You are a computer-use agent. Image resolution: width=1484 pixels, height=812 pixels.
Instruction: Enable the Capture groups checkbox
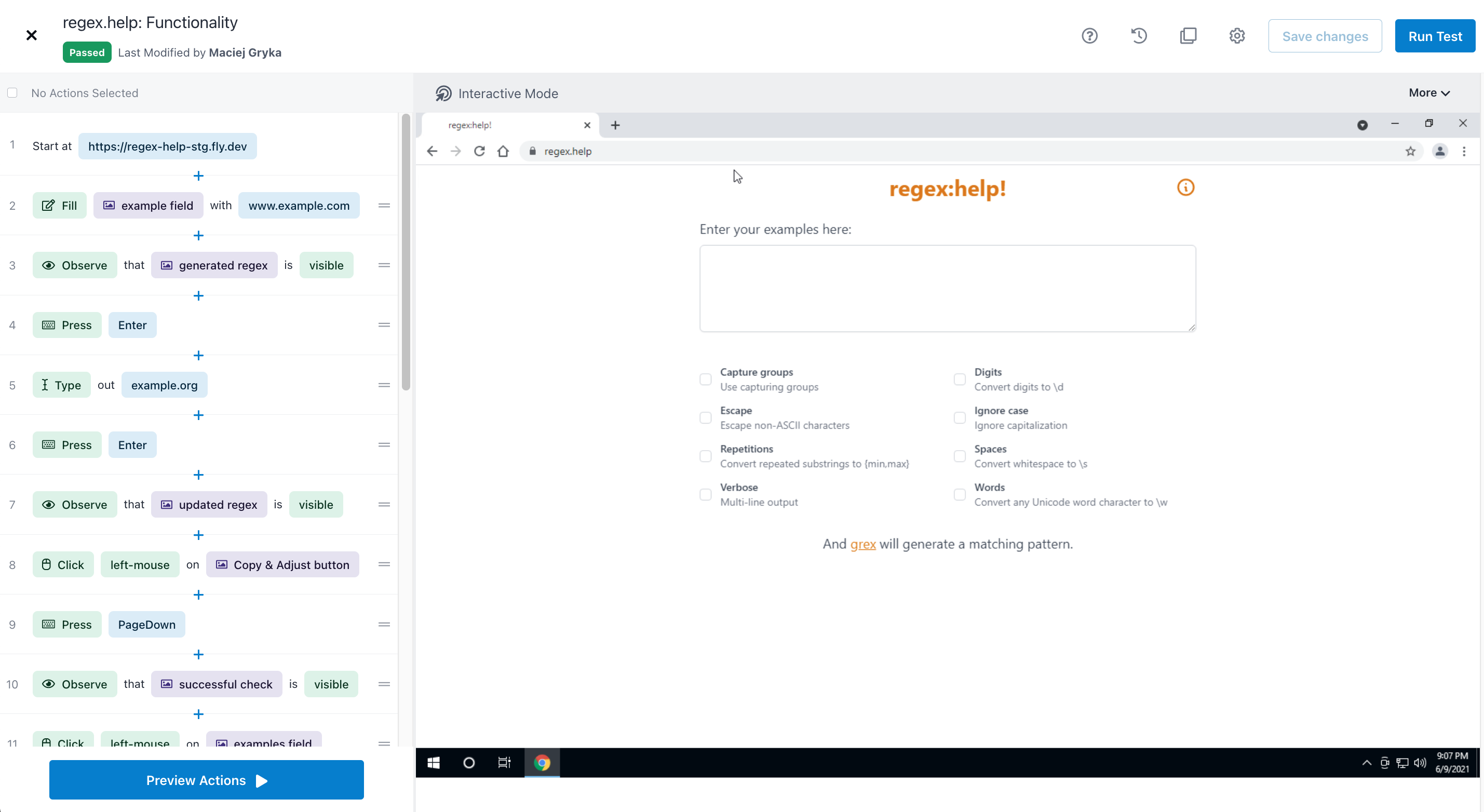point(705,379)
